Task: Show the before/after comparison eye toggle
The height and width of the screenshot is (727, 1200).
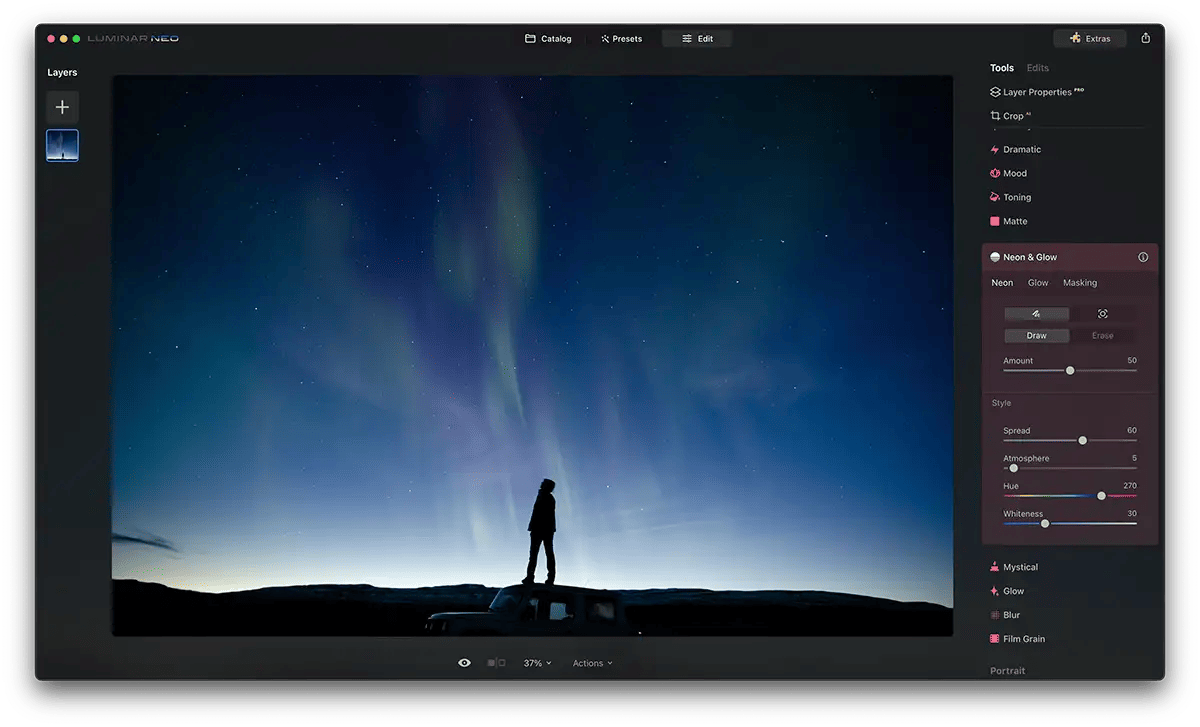Action: [x=464, y=662]
